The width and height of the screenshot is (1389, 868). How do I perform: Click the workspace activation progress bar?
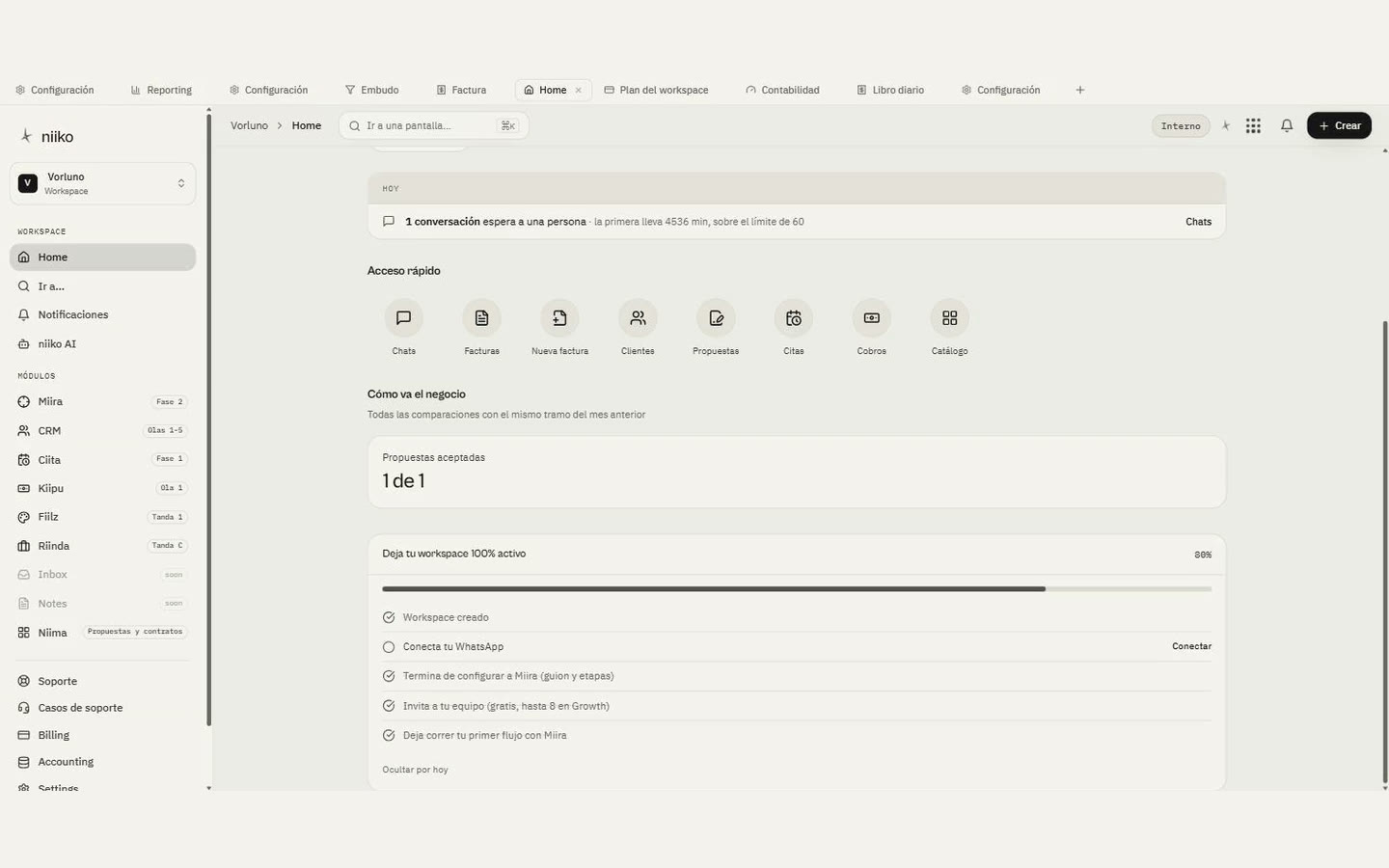[797, 588]
